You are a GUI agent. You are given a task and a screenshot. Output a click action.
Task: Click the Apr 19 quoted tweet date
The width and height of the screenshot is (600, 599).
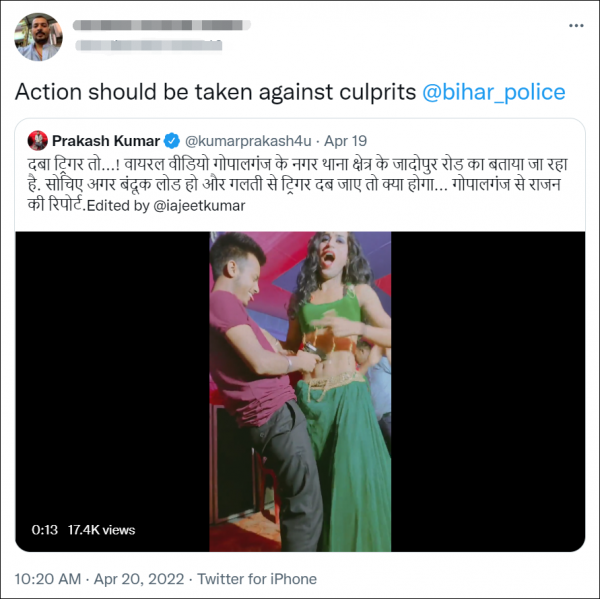coord(346,141)
